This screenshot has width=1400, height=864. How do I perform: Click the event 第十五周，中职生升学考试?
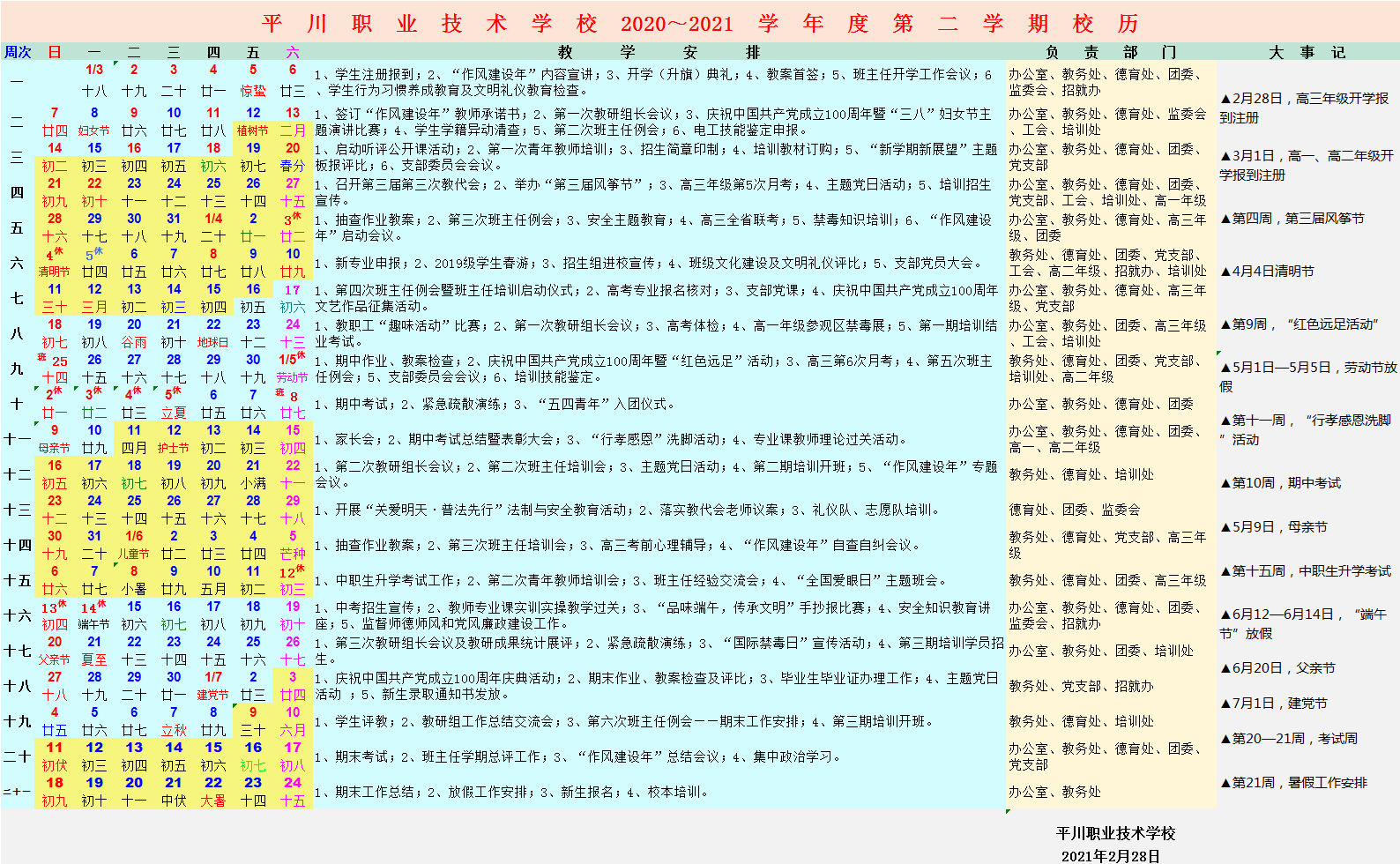tap(1306, 570)
